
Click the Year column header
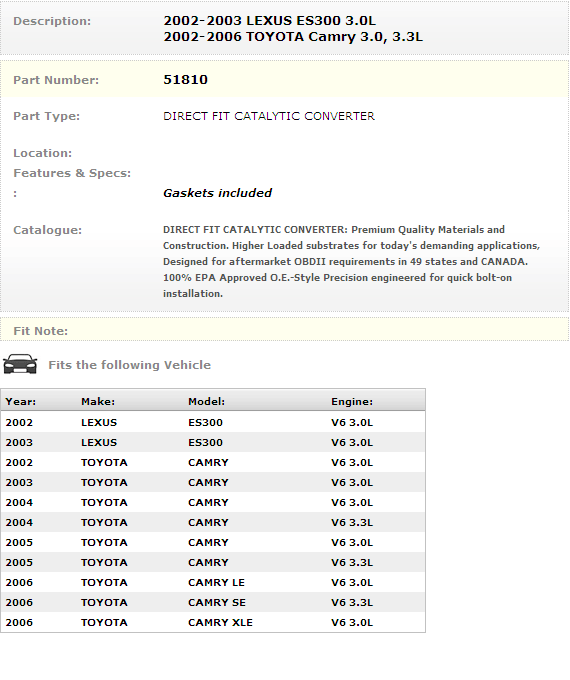(20, 402)
